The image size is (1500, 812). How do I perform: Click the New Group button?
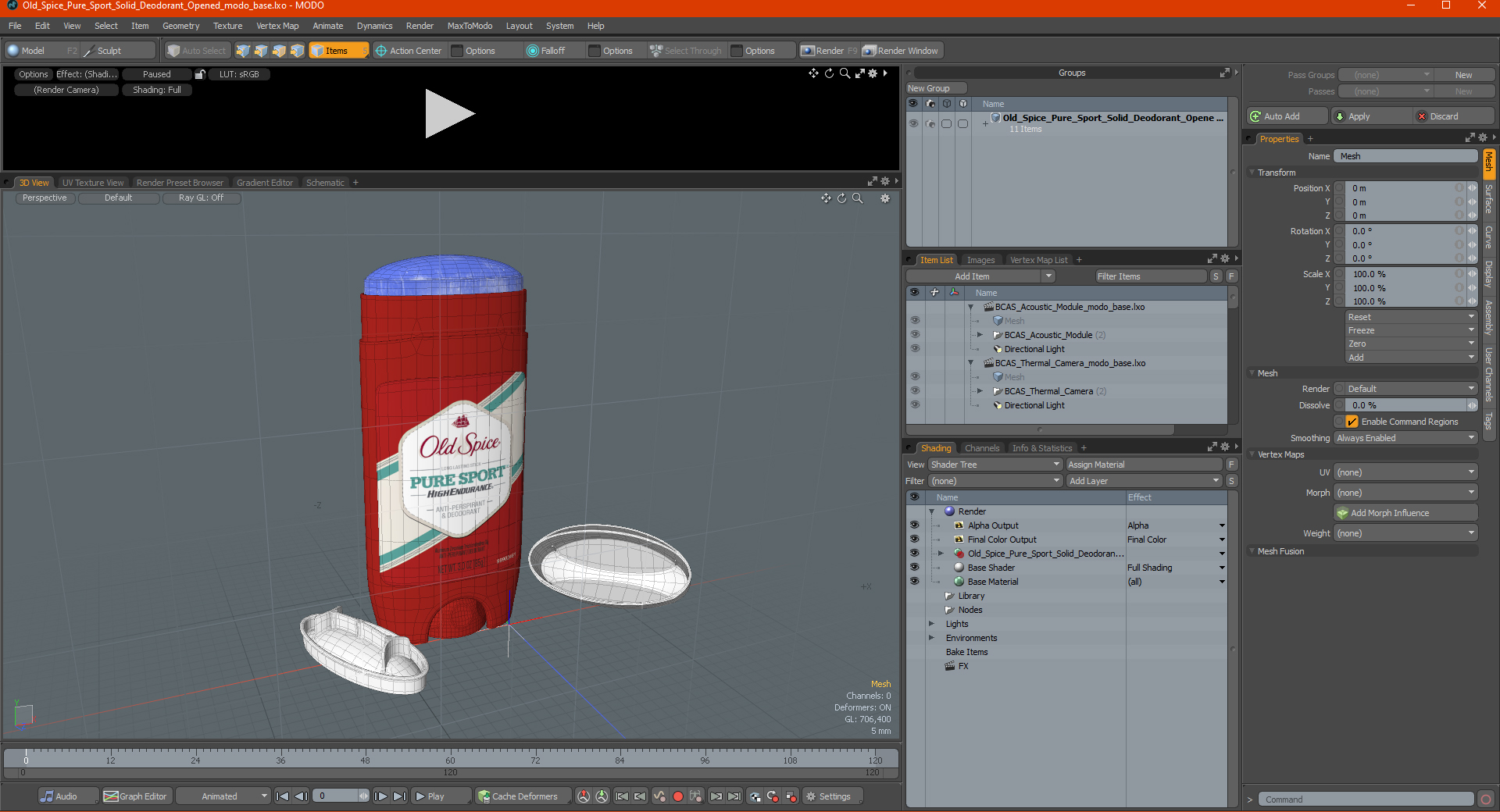936,88
